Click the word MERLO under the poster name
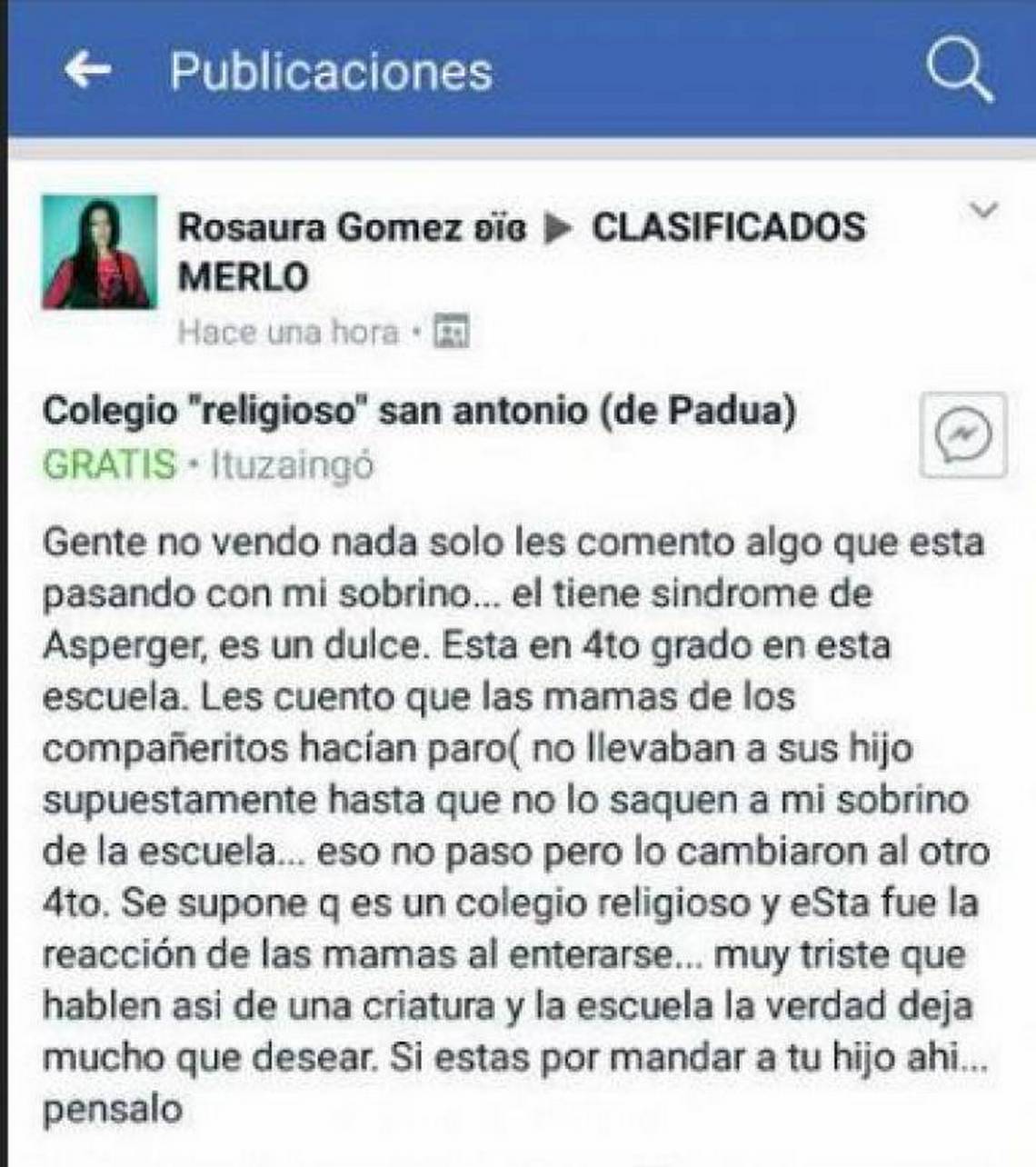This screenshot has height=1167, width=1036. click(244, 277)
